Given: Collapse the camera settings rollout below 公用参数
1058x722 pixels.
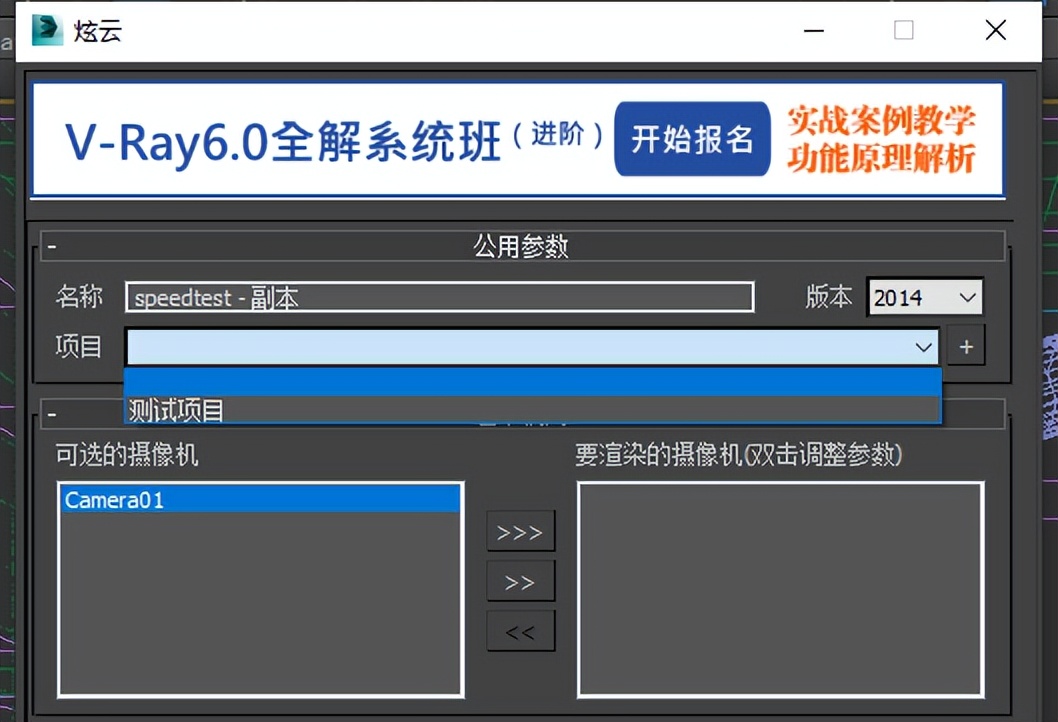Looking at the screenshot, I should pos(50,412).
